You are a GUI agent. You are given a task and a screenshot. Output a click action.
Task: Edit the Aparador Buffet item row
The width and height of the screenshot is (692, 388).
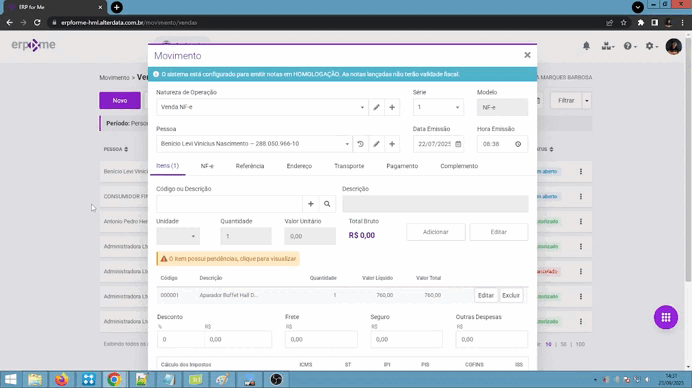[x=486, y=295]
